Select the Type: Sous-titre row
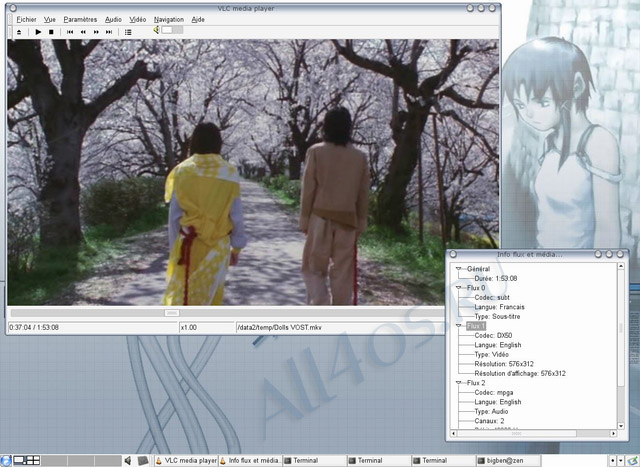This screenshot has height=467, width=640. (x=497, y=316)
